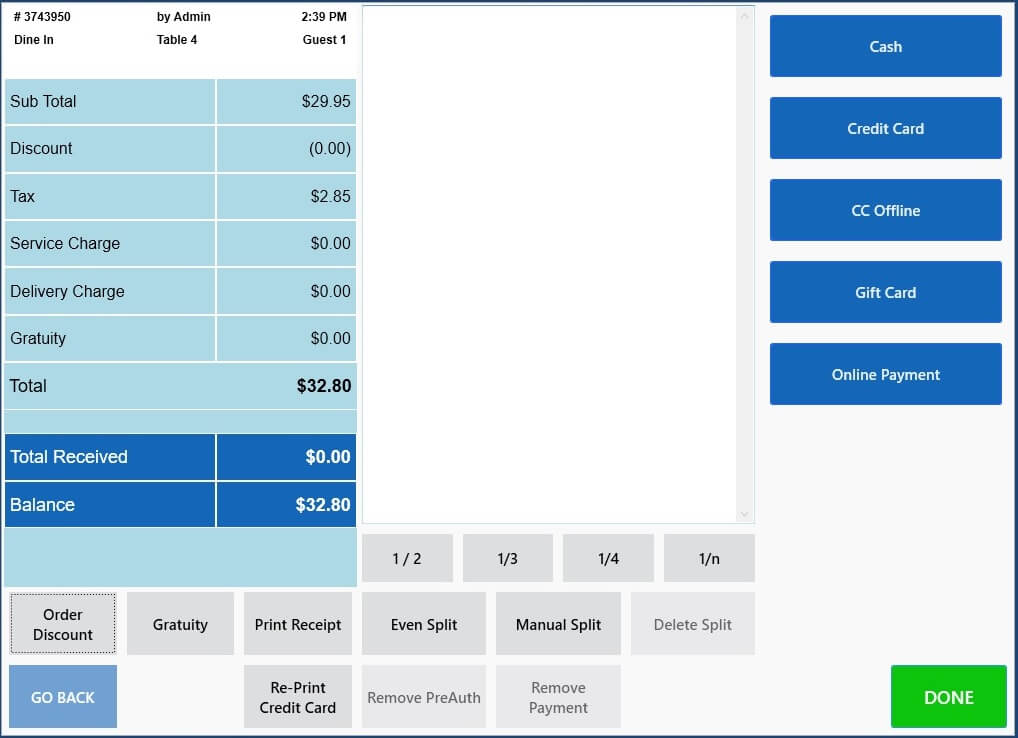Choose CC Offline payment option
This screenshot has width=1018, height=738.
coord(885,209)
